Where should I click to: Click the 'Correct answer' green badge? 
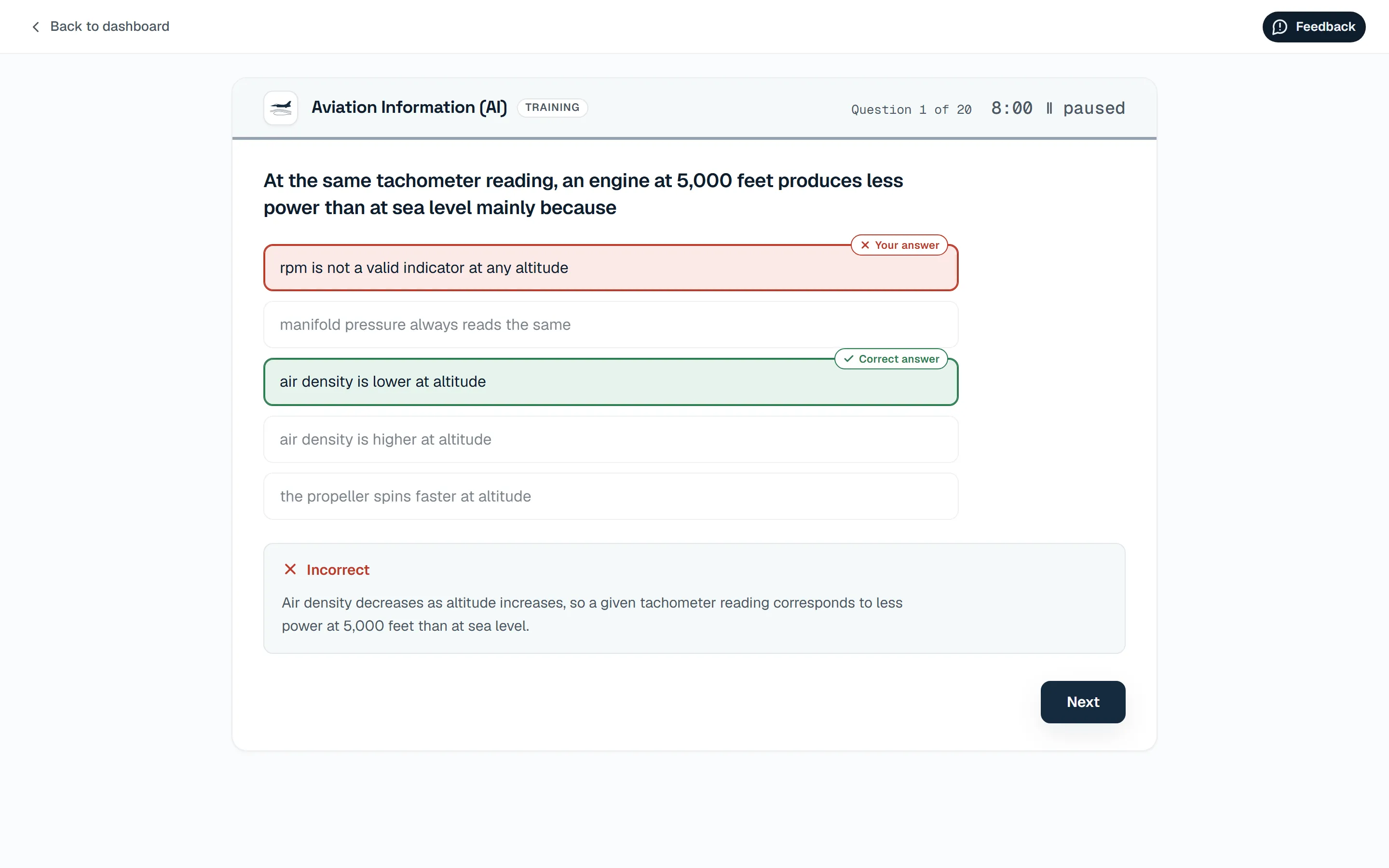[891, 359]
